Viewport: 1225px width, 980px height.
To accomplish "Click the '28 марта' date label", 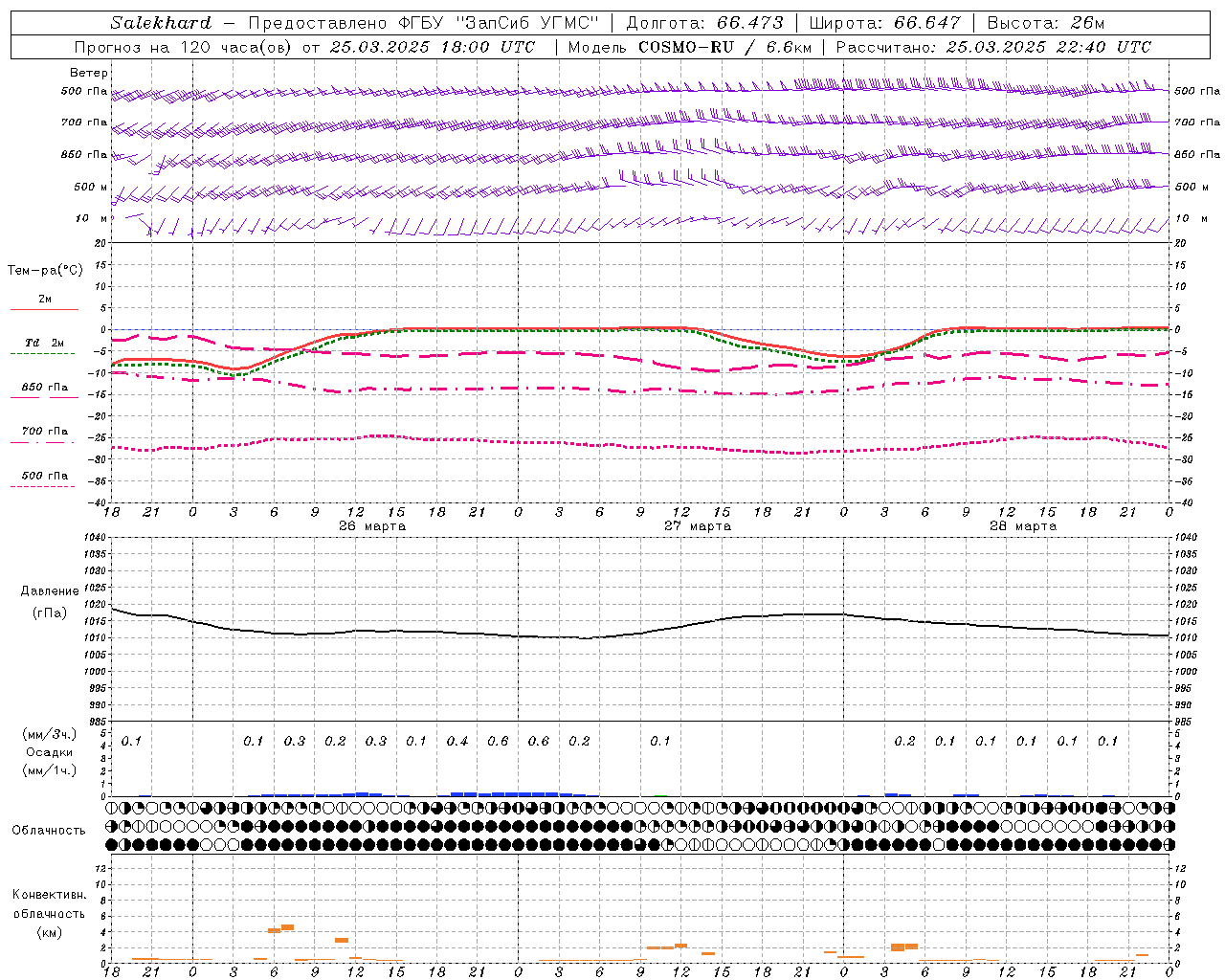I will point(1023,525).
